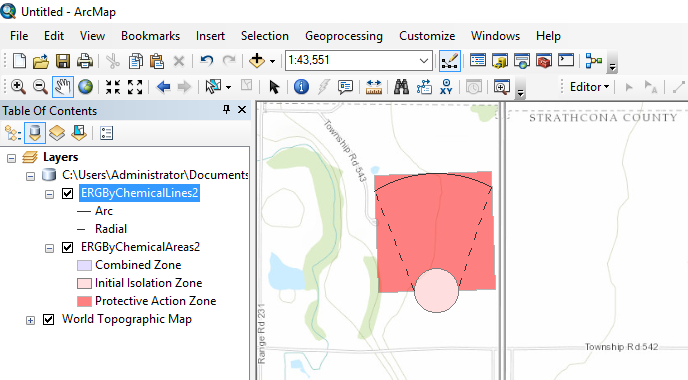Expand World Topographic Map layer

pyautogui.click(x=30, y=320)
